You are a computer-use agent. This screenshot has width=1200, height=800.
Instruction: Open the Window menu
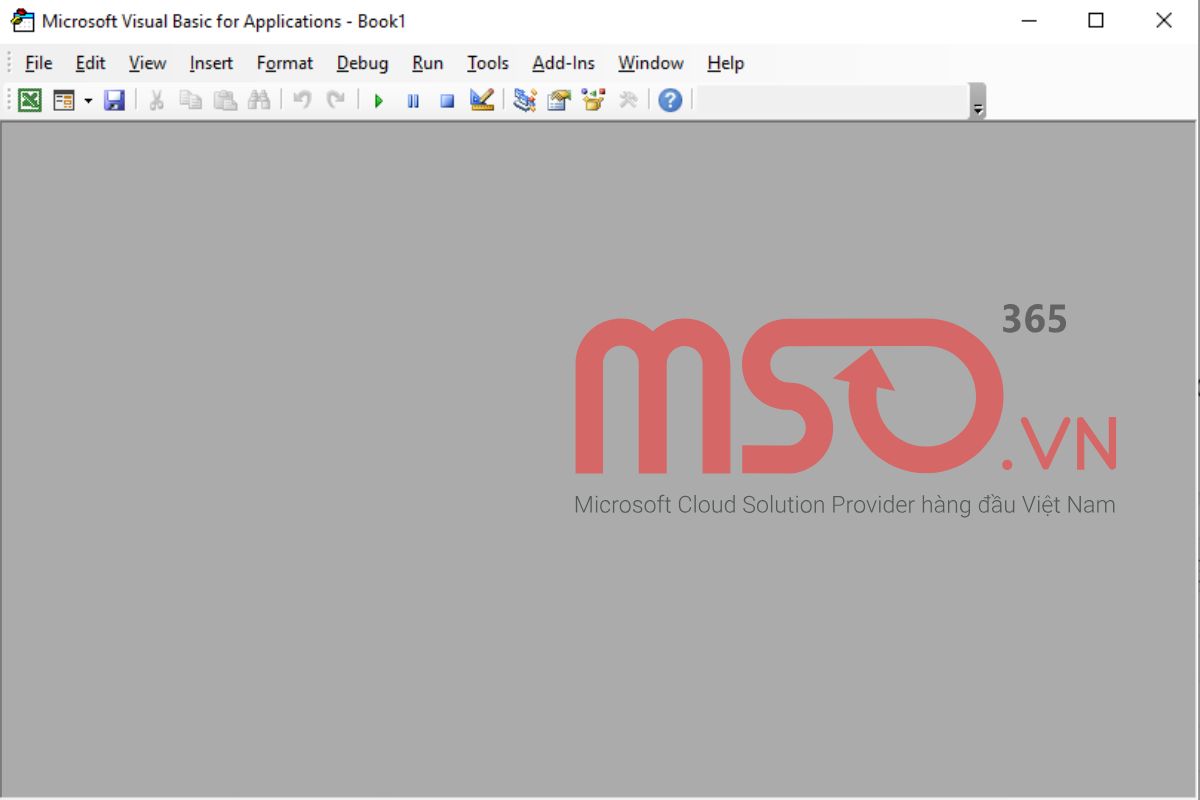[650, 63]
